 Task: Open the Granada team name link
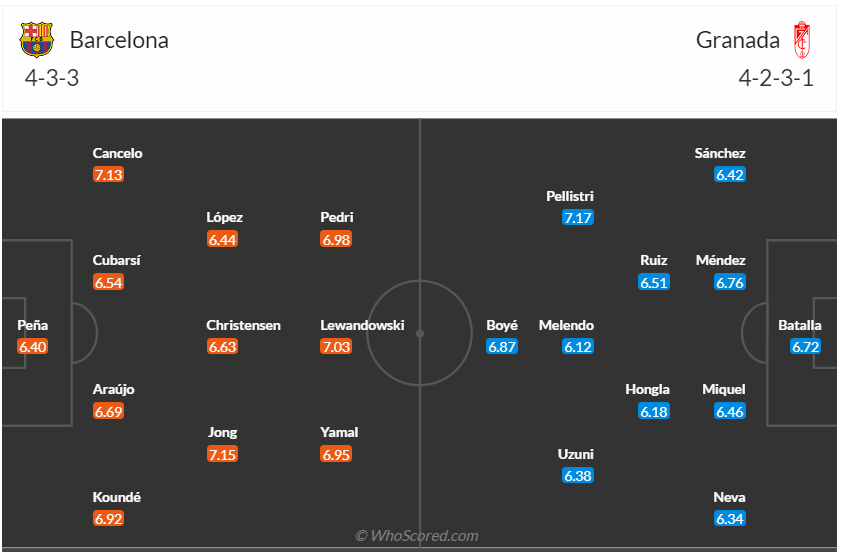tap(738, 40)
